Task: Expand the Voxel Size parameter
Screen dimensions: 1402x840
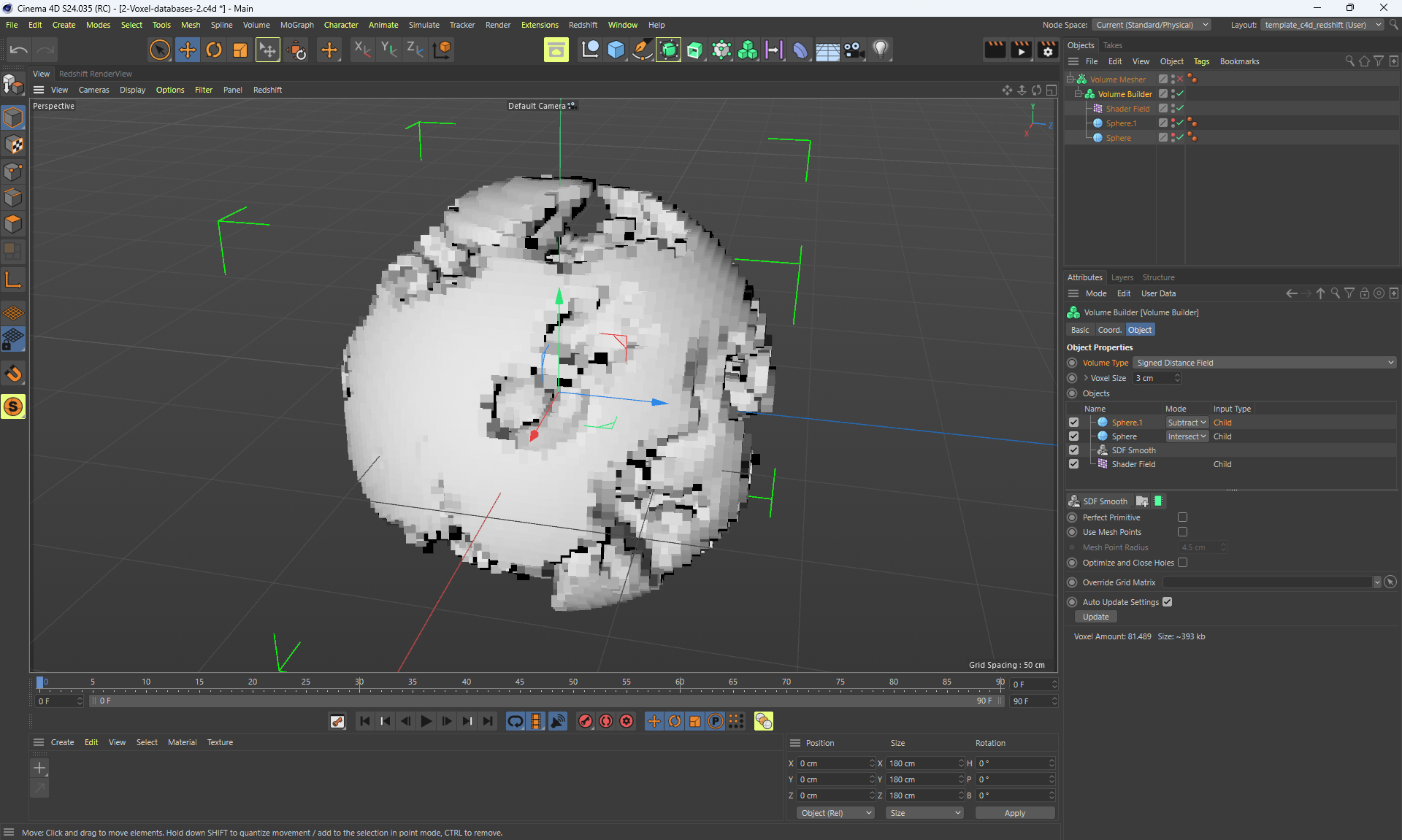Action: [1086, 378]
